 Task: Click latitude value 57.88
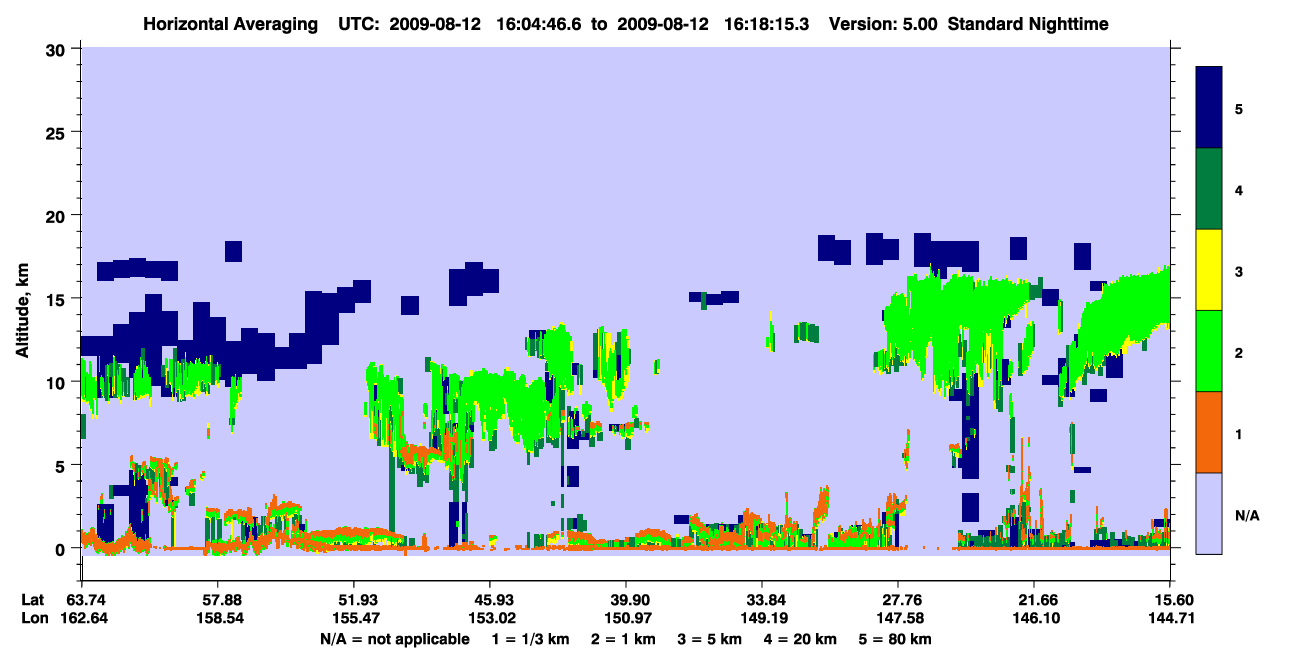(218, 599)
